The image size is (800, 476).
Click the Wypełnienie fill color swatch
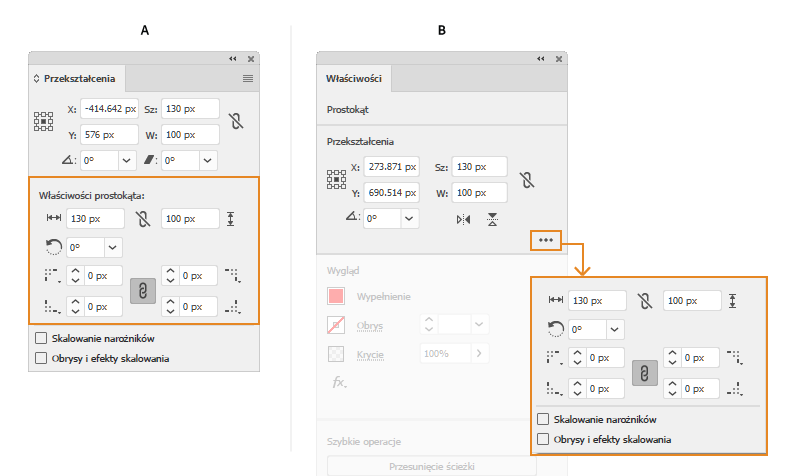point(337,297)
